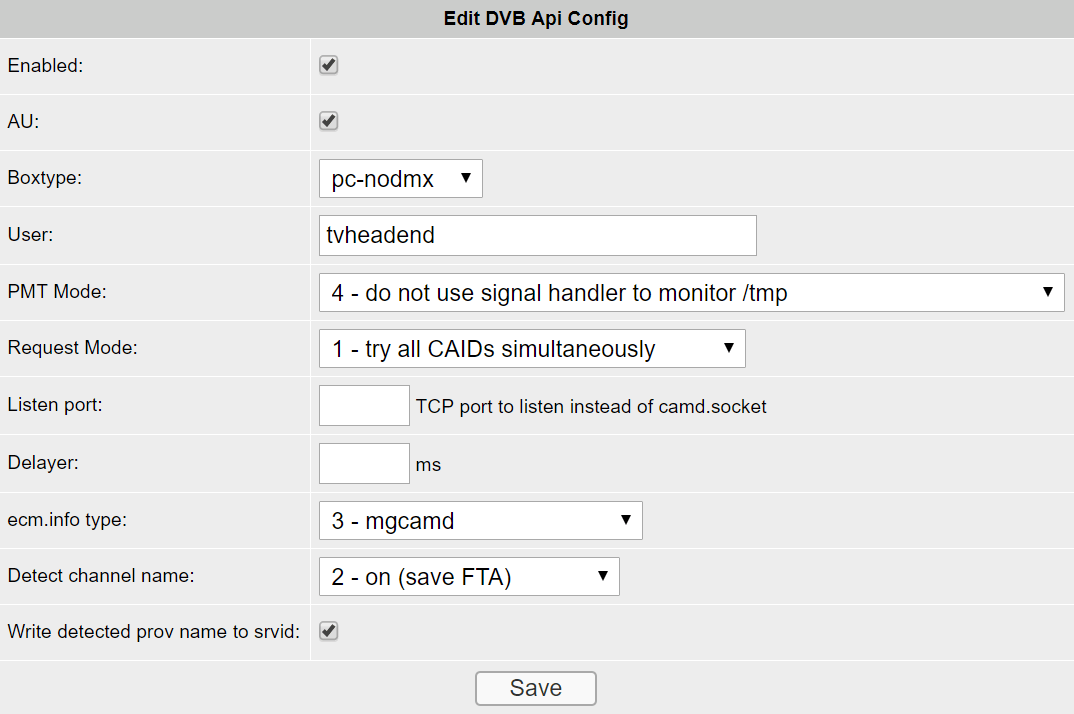Click the Write detected prov name label
This screenshot has width=1074, height=714.
[153, 631]
